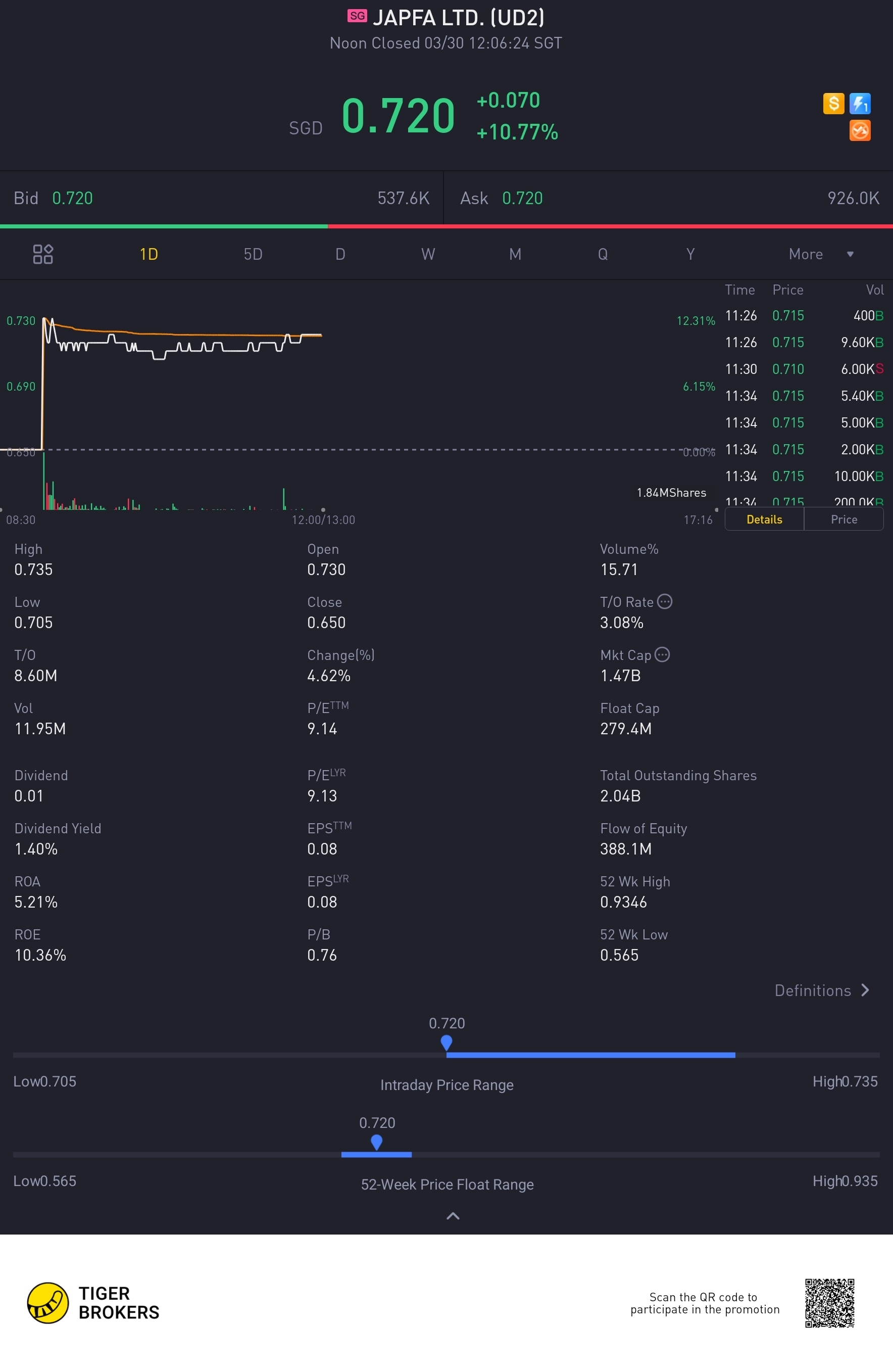Viewport: 893px width, 1372px height.
Task: Tap the Tiger Brokers logo
Action: (93, 1303)
